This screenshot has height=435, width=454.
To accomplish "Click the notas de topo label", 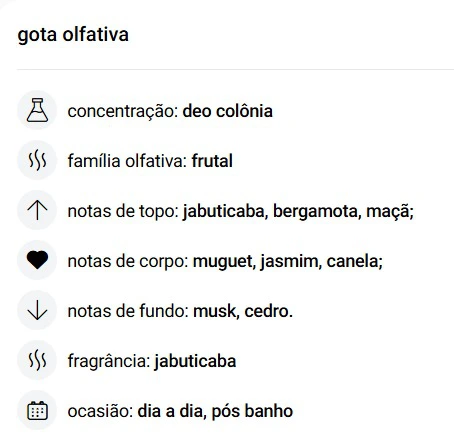I will coord(123,211).
